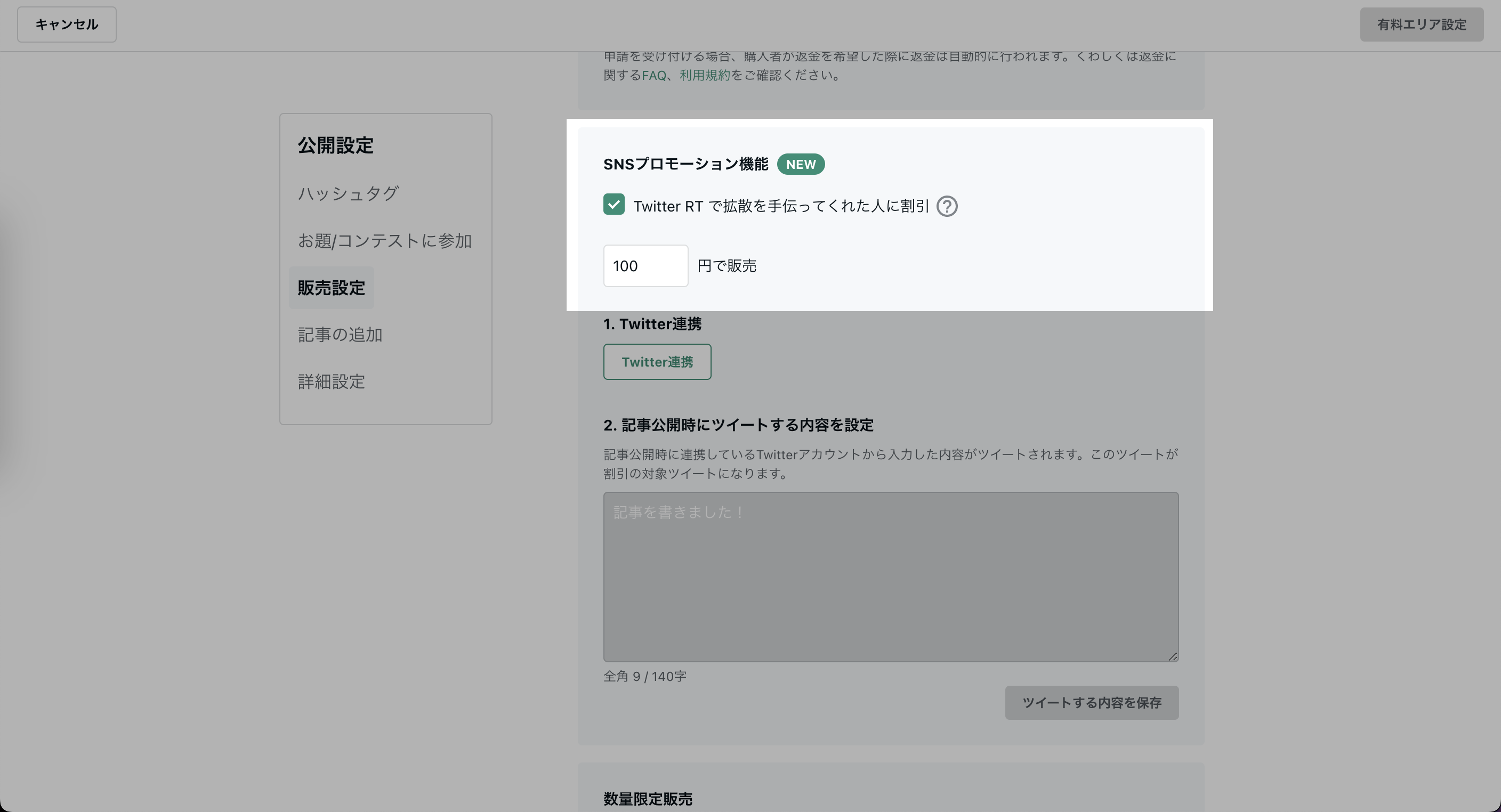
Task: Click the 全角 9 / 140字 counter
Action: (645, 676)
